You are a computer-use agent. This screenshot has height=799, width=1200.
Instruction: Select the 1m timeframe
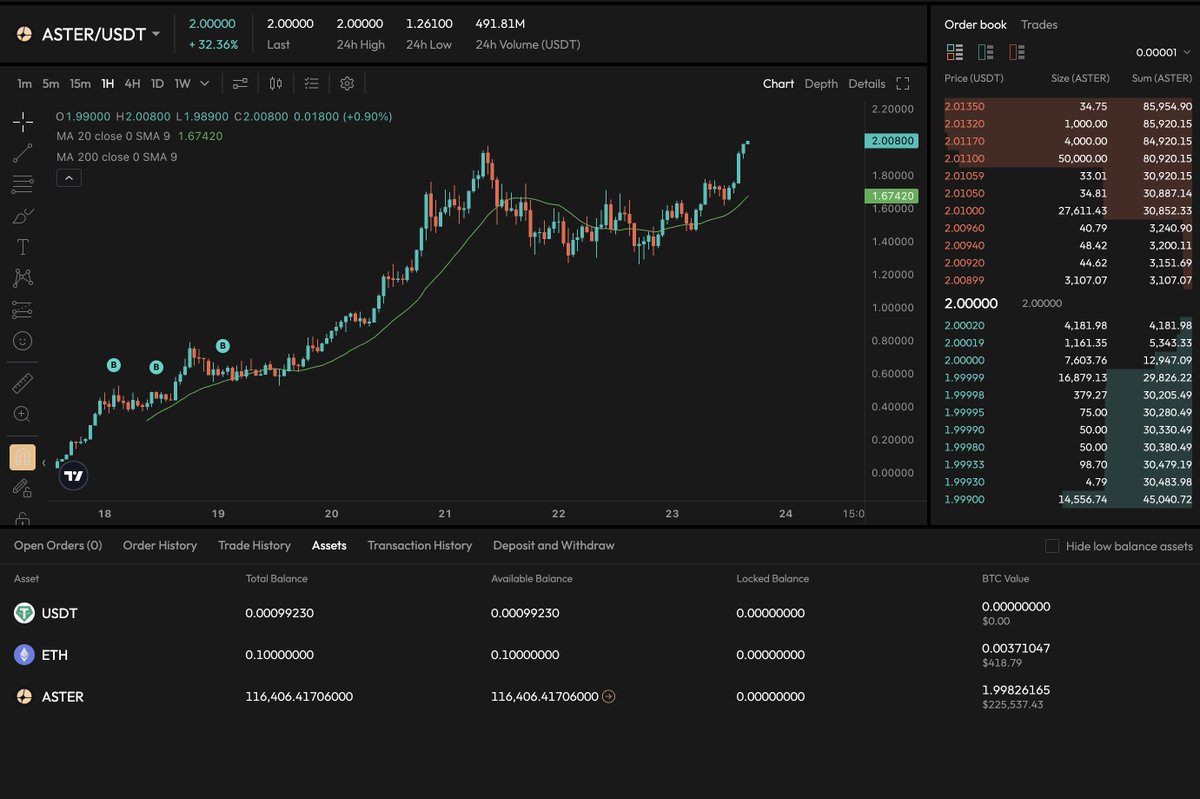pos(24,84)
